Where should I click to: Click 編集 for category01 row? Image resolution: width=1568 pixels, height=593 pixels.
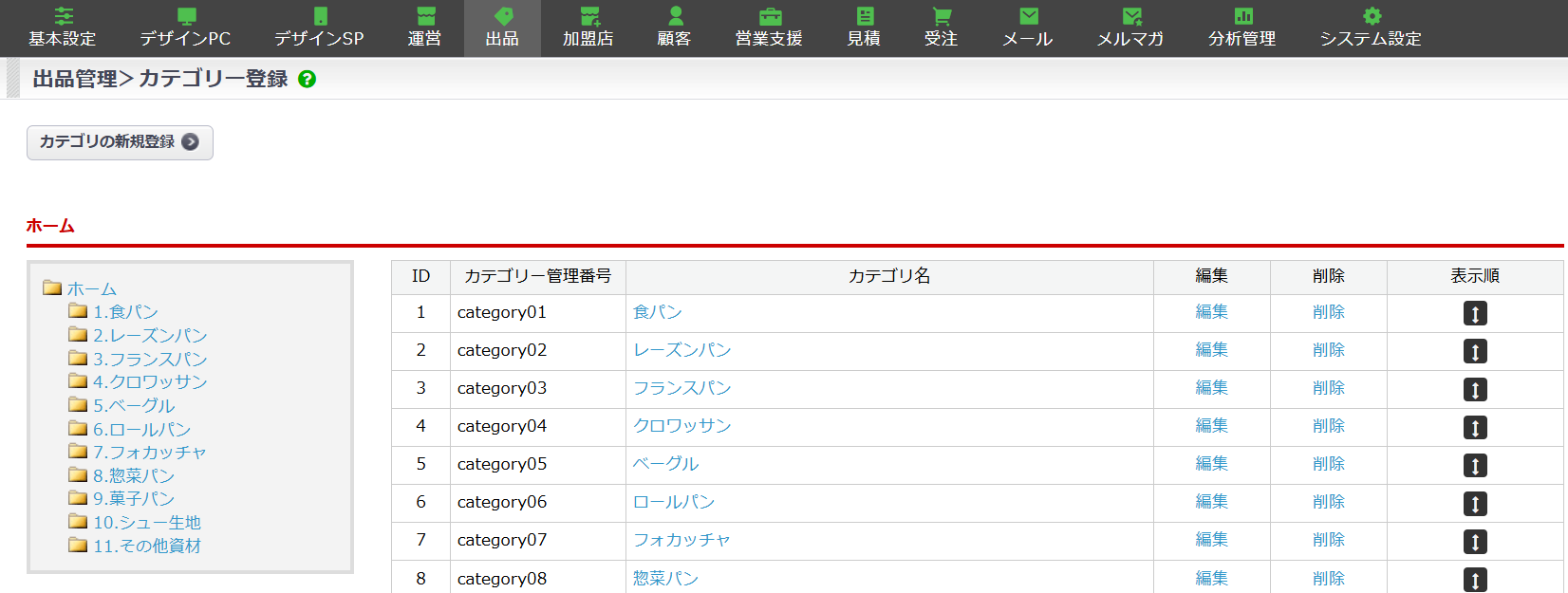coord(1212,312)
